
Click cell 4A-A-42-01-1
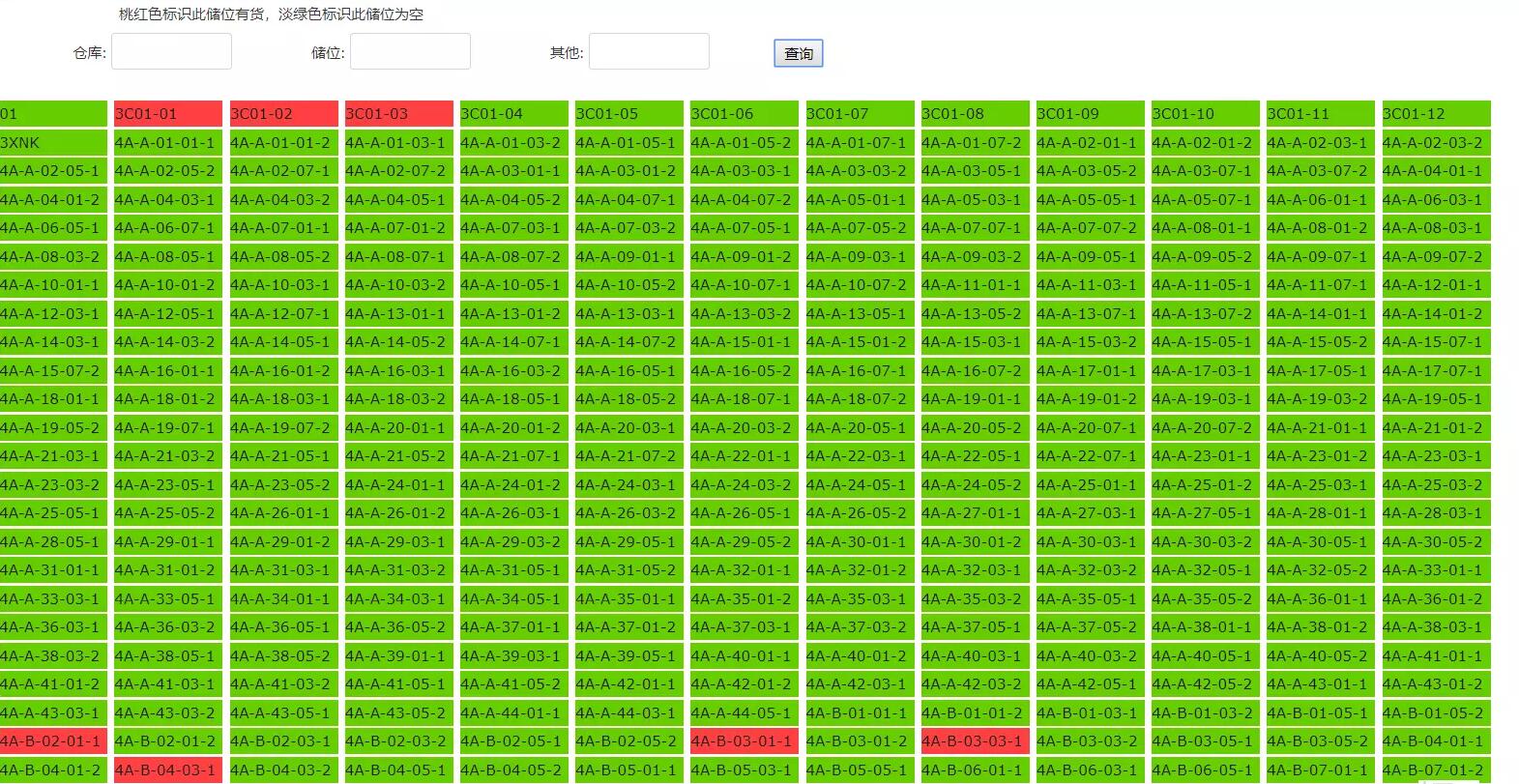pos(629,684)
